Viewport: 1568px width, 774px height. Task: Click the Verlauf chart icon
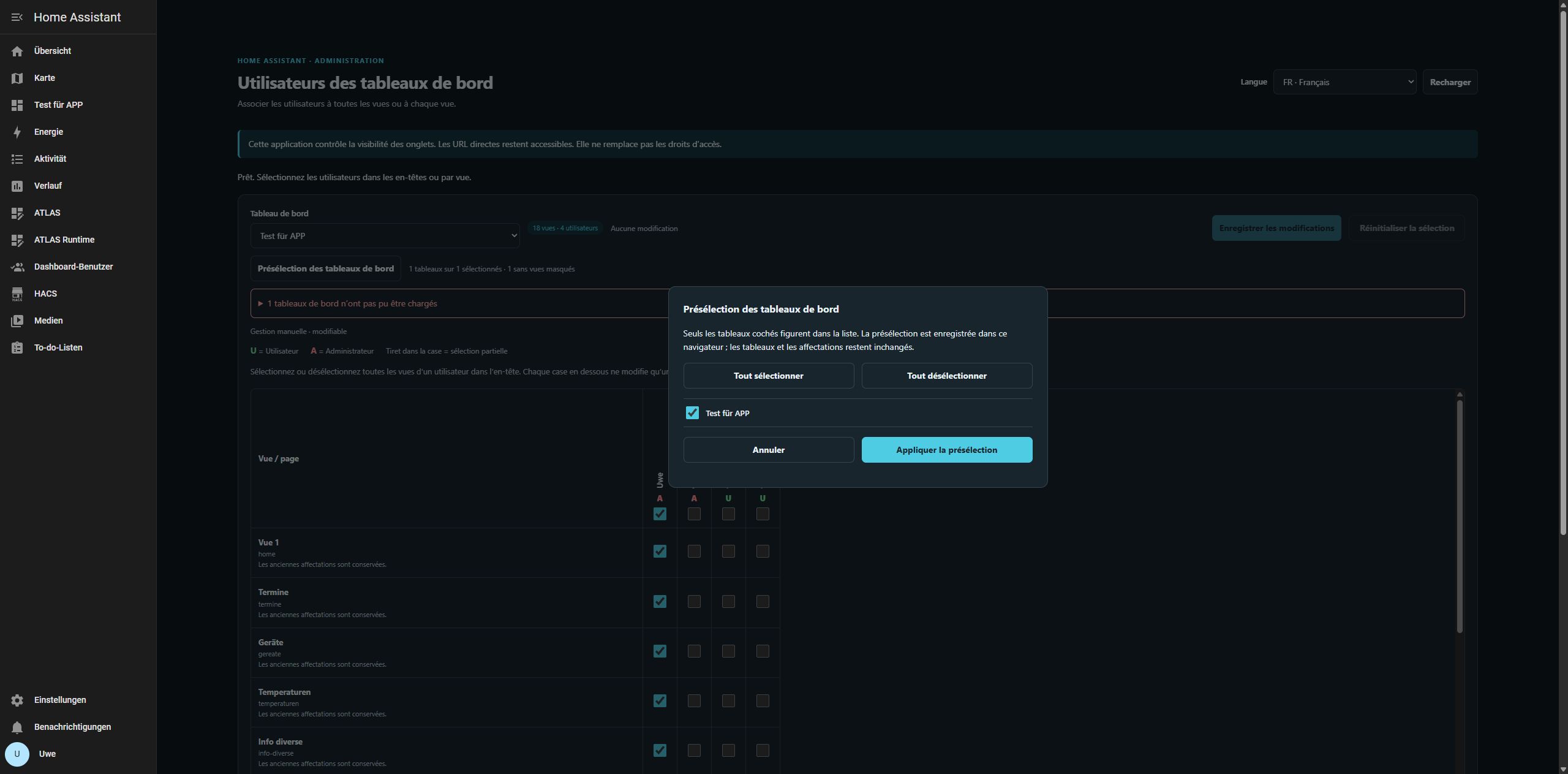pyautogui.click(x=17, y=186)
